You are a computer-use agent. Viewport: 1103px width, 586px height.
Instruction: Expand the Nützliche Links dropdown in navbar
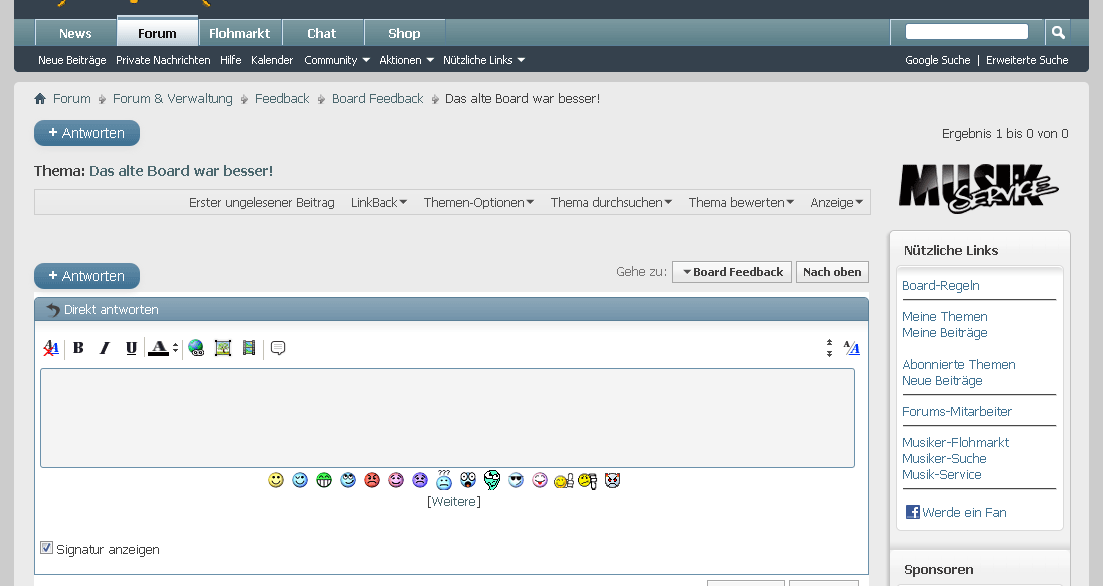[484, 60]
